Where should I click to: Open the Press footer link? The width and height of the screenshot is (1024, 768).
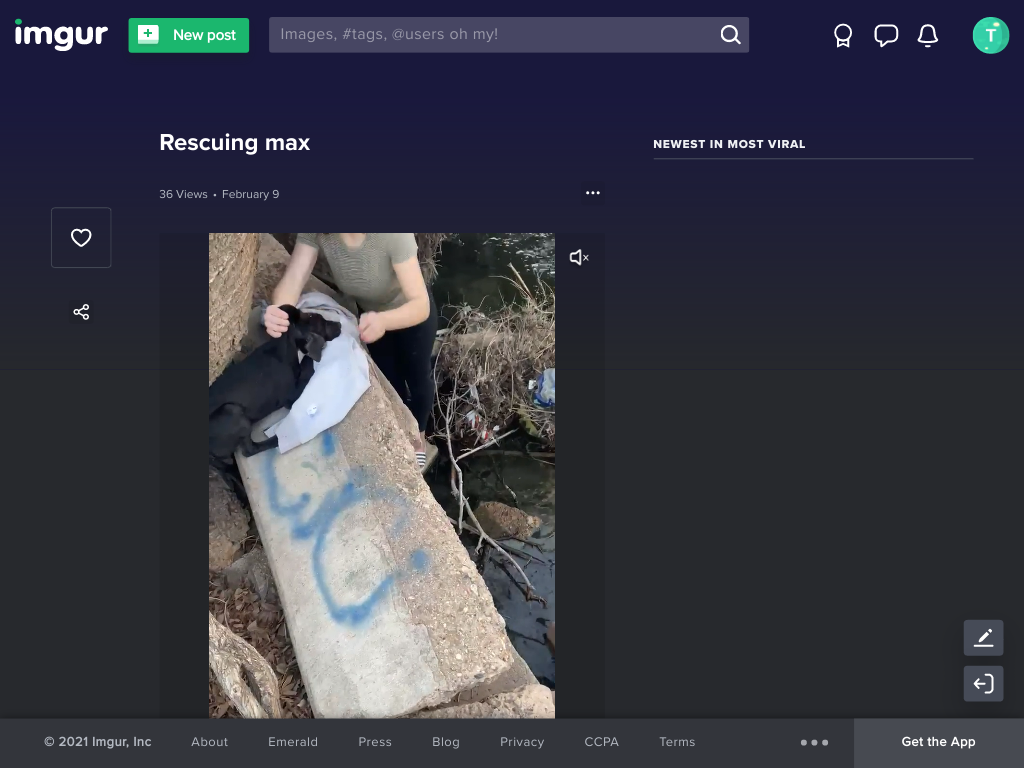pos(375,742)
